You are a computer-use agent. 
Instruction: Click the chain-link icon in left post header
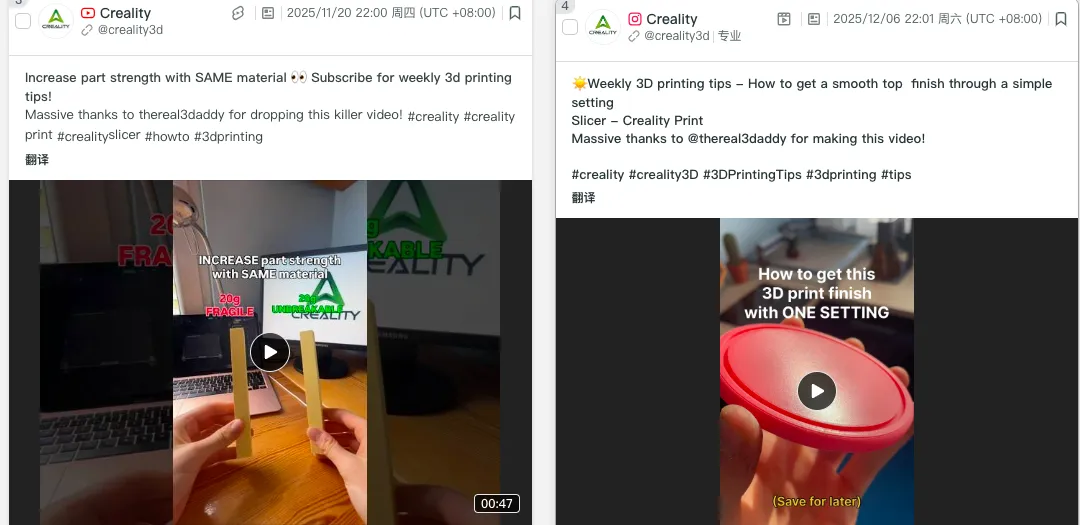click(238, 13)
